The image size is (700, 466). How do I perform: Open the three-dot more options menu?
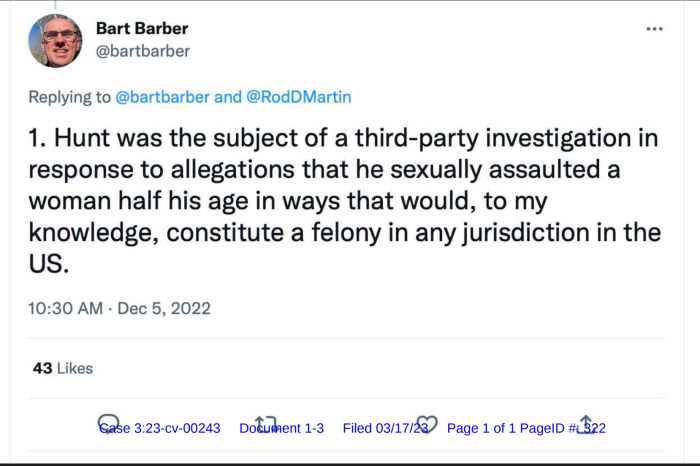(655, 28)
